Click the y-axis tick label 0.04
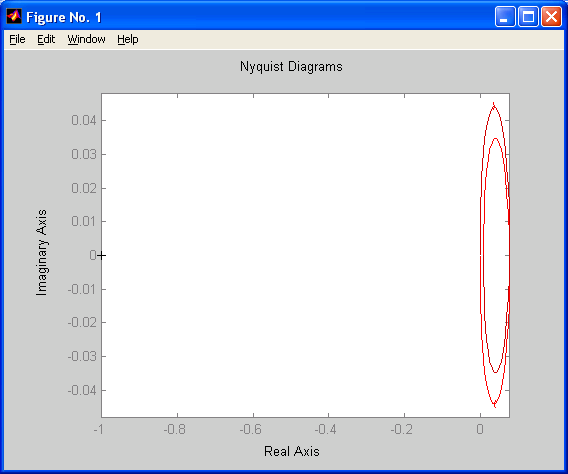Image resolution: width=568 pixels, height=474 pixels. pyautogui.click(x=84, y=120)
